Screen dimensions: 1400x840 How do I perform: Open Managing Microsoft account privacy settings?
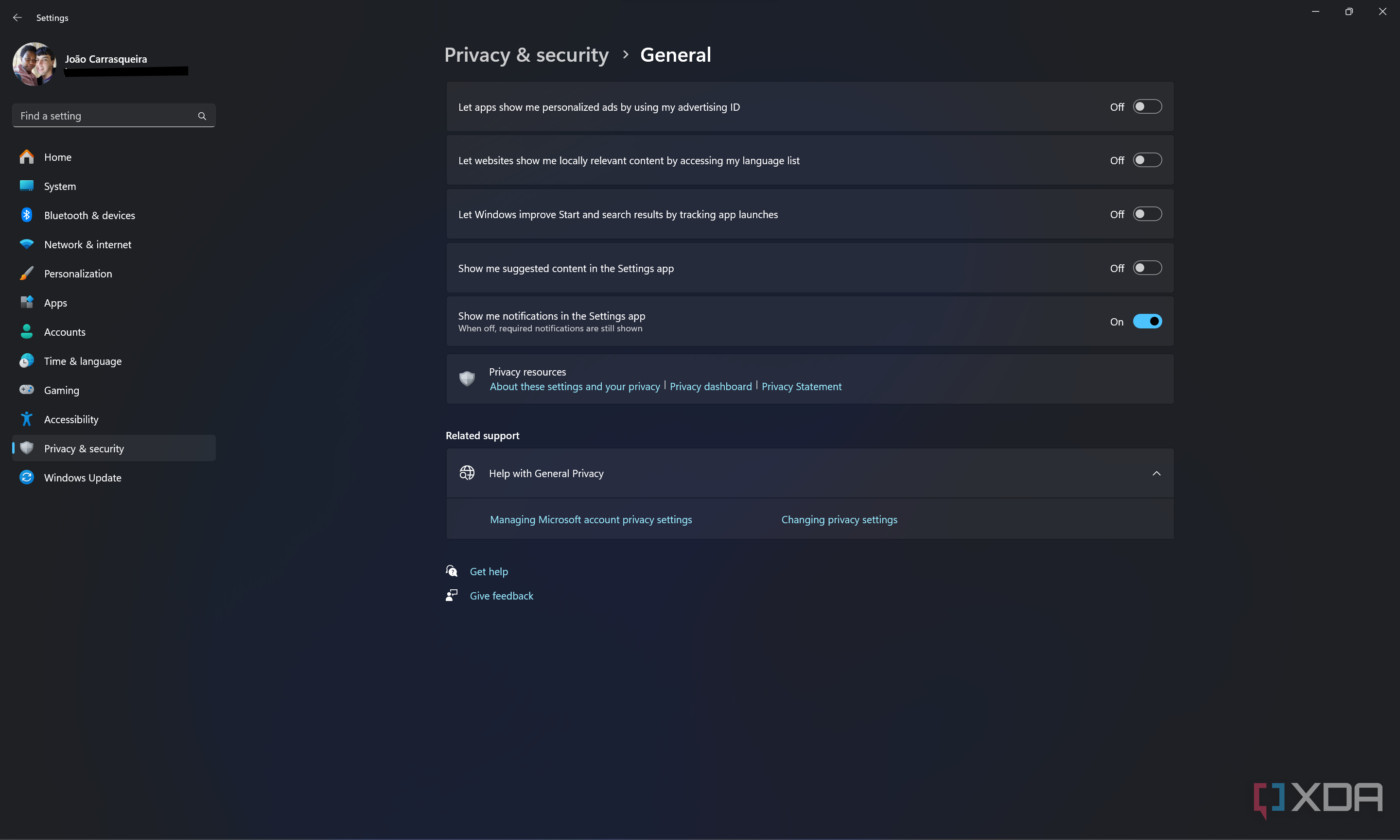tap(591, 519)
